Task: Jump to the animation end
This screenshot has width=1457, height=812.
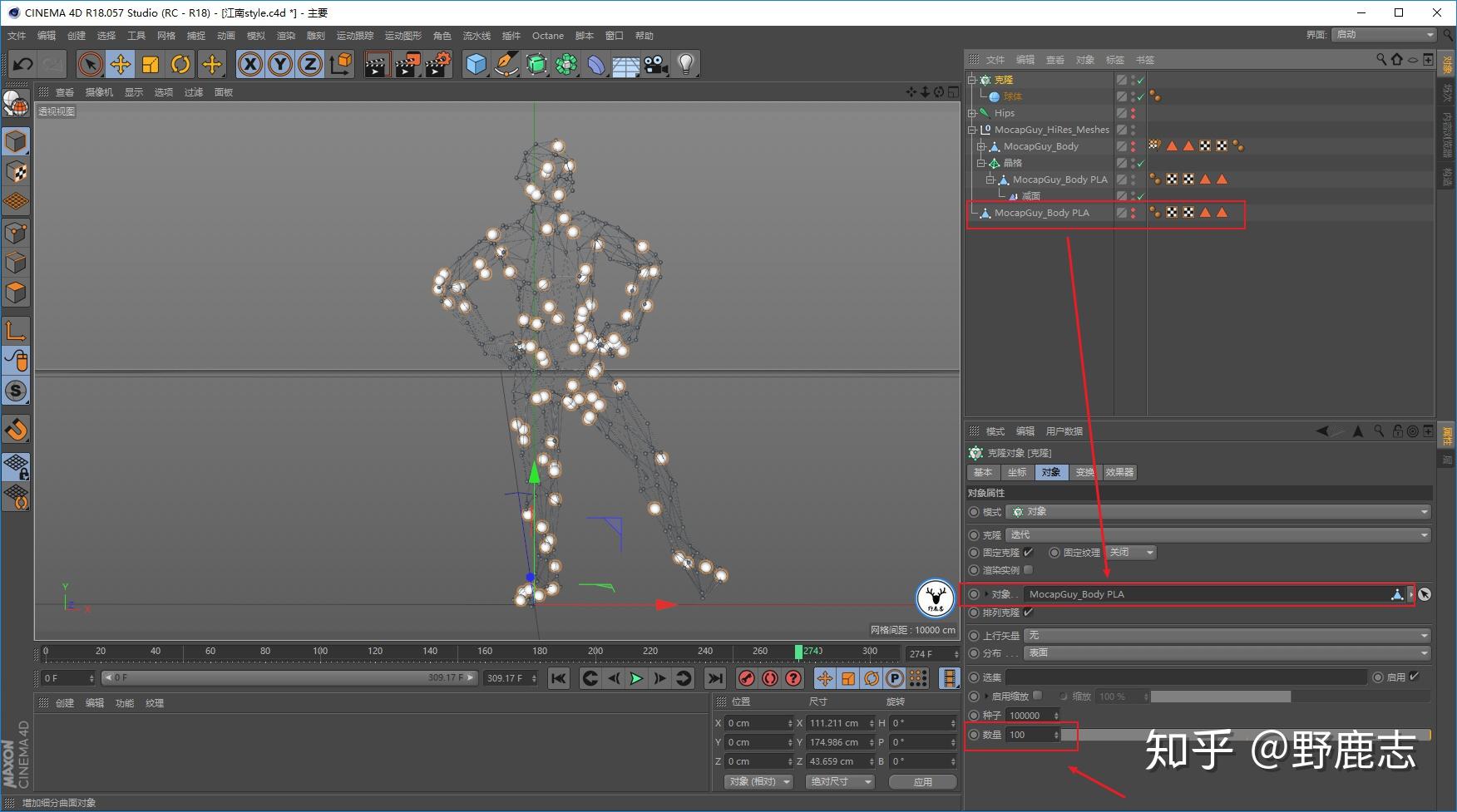Action: tap(714, 678)
